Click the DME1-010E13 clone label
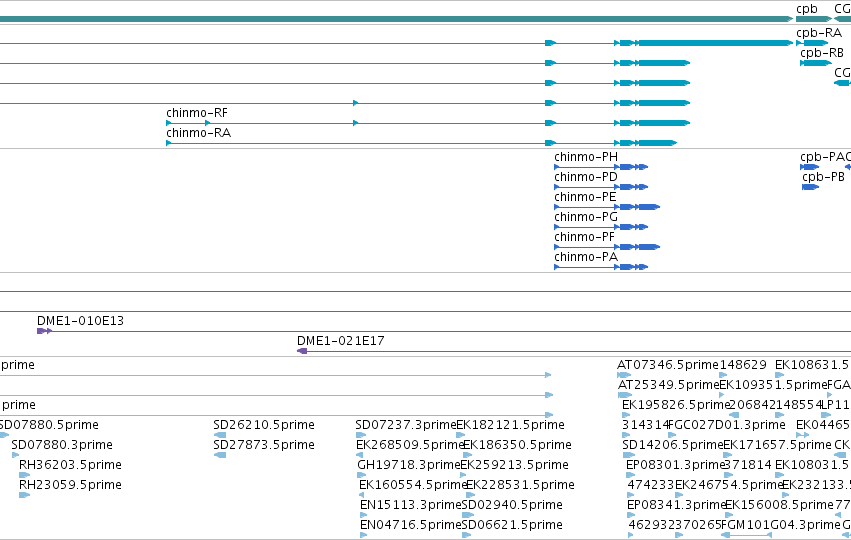 pos(80,321)
